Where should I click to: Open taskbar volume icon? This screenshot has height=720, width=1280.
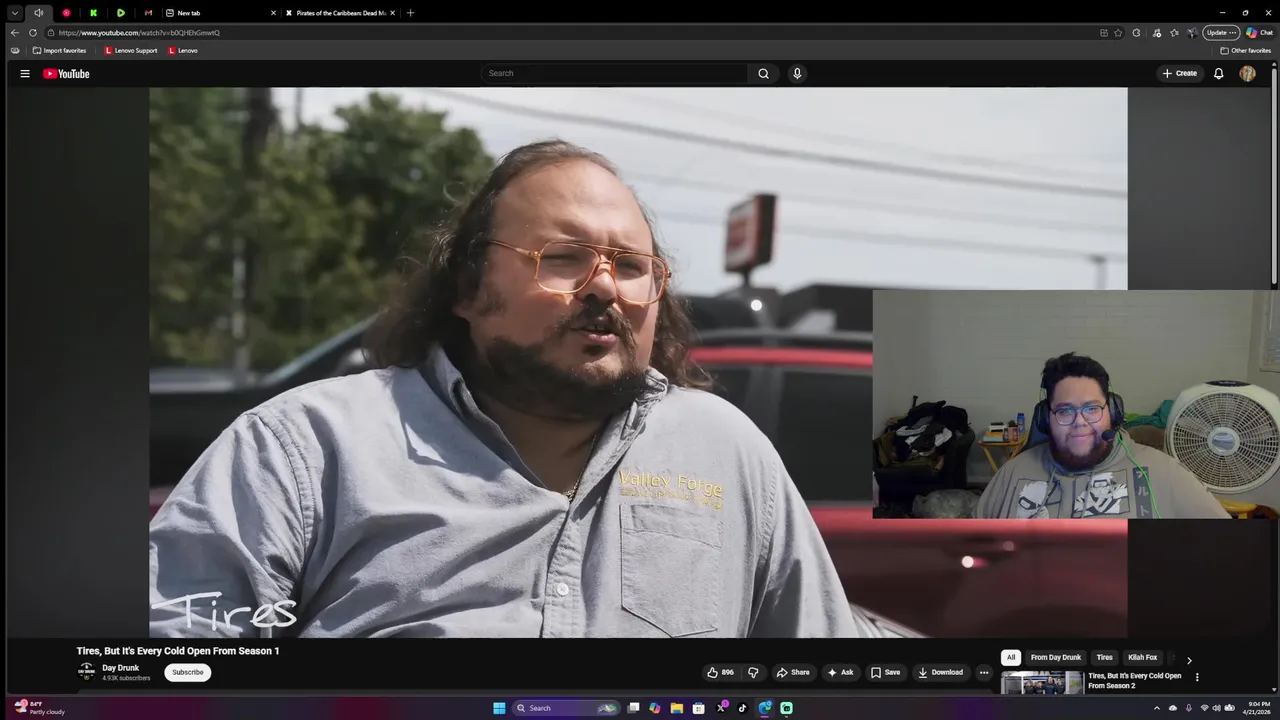pyautogui.click(x=1217, y=708)
